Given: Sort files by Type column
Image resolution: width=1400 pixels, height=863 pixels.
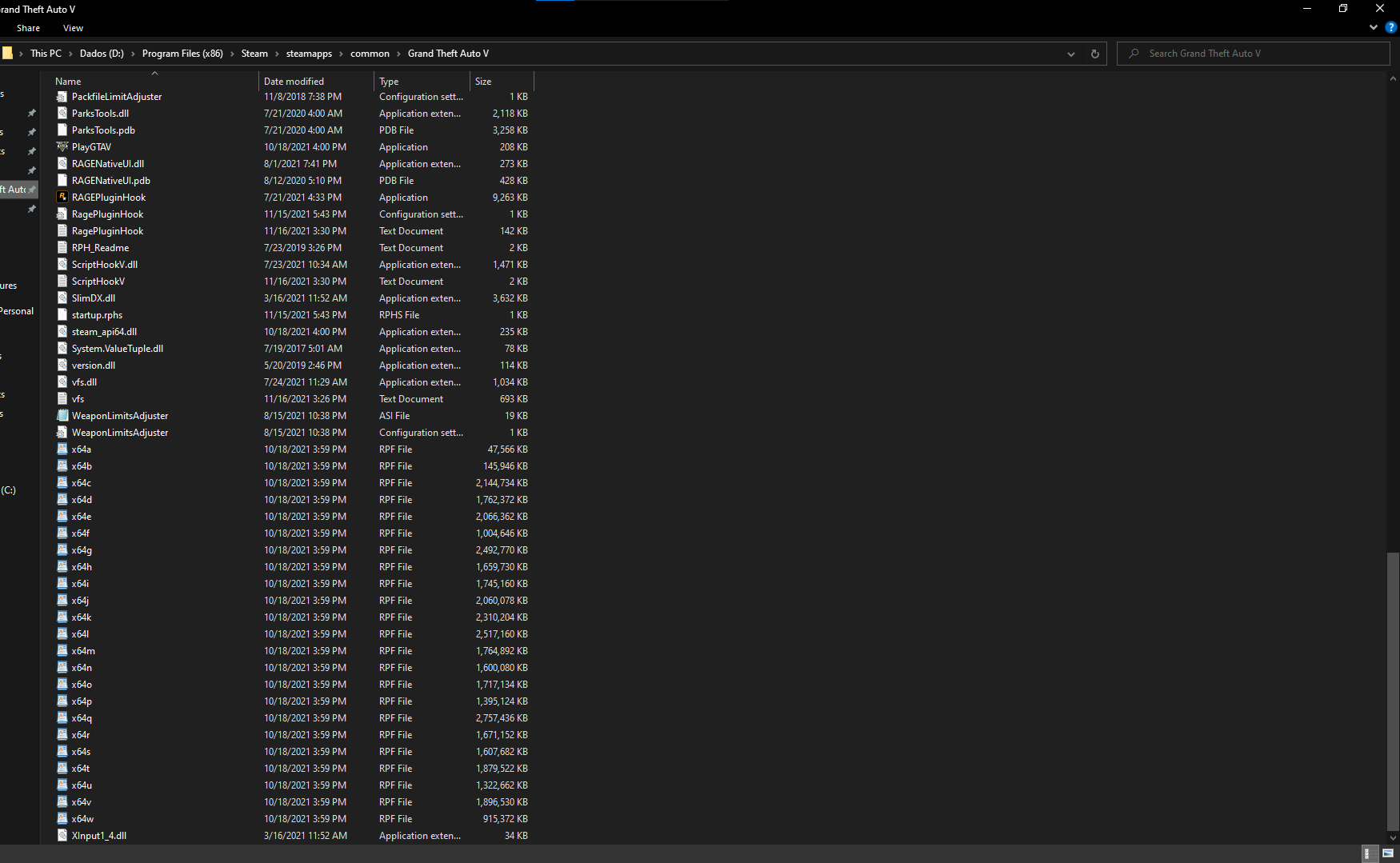Looking at the screenshot, I should 422,82.
